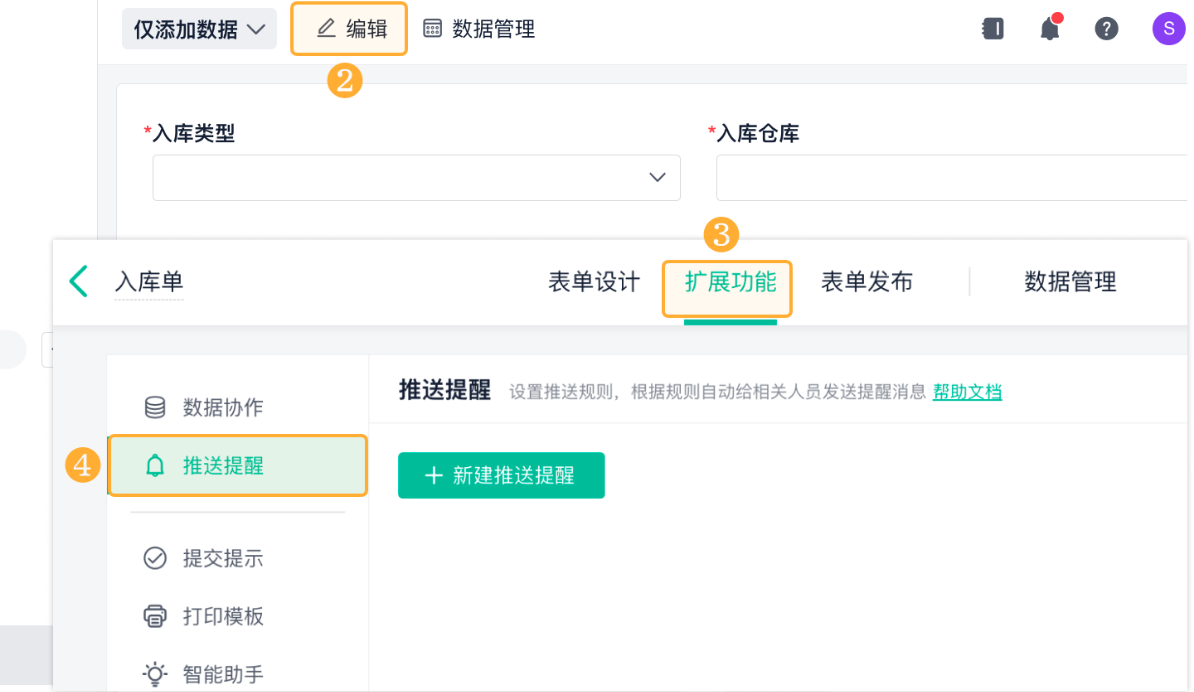Click the 编辑 button with pencil icon
The height and width of the screenshot is (692, 1194).
pyautogui.click(x=350, y=29)
